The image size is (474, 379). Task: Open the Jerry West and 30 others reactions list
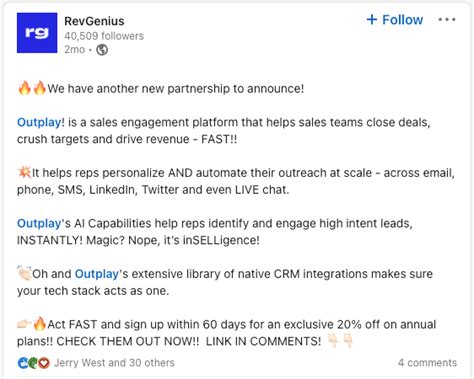click(114, 363)
